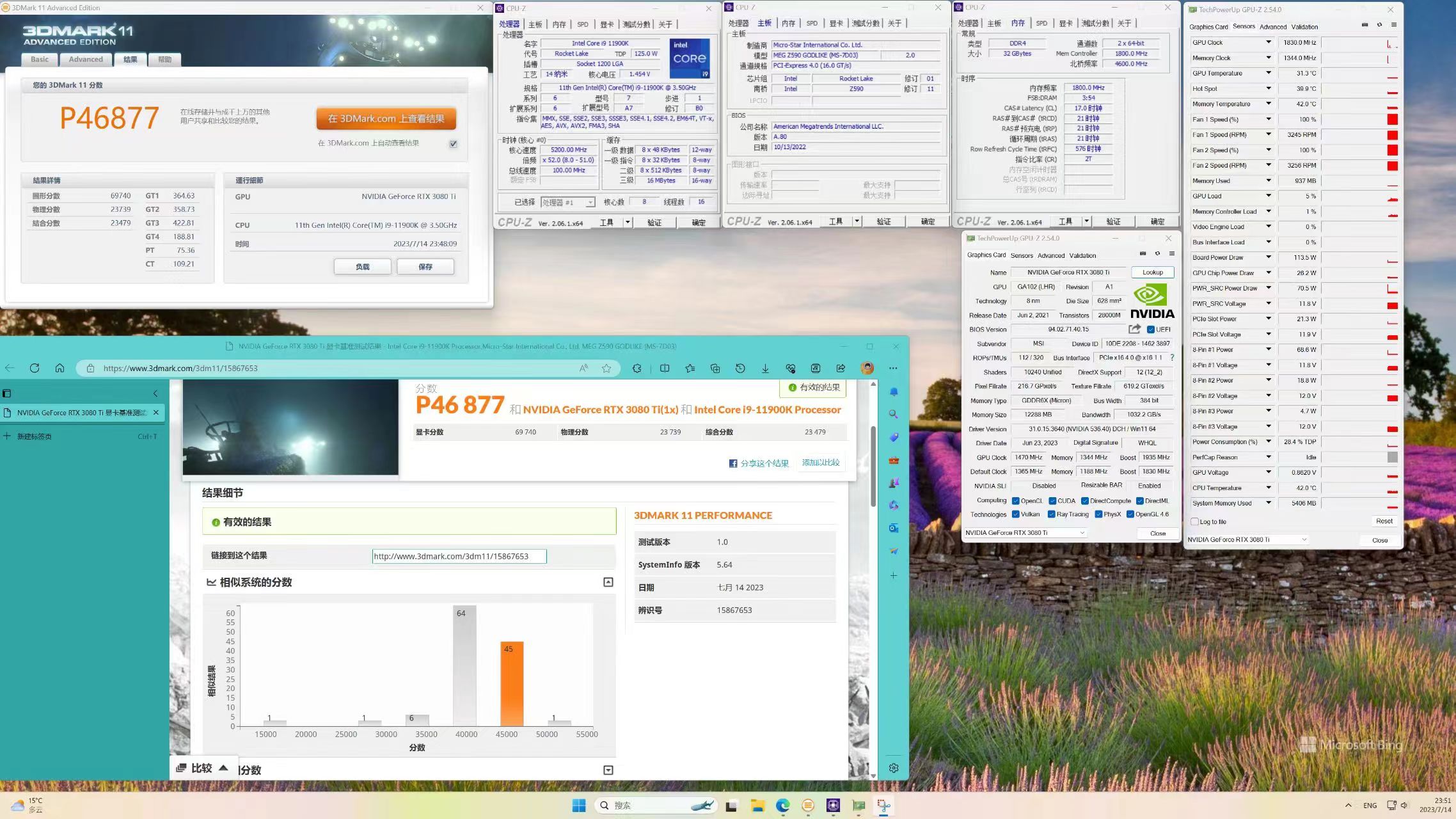1456x819 pixels.
Task: Open the GPU-Z Sensors window hamburger menu
Action: point(1394,25)
